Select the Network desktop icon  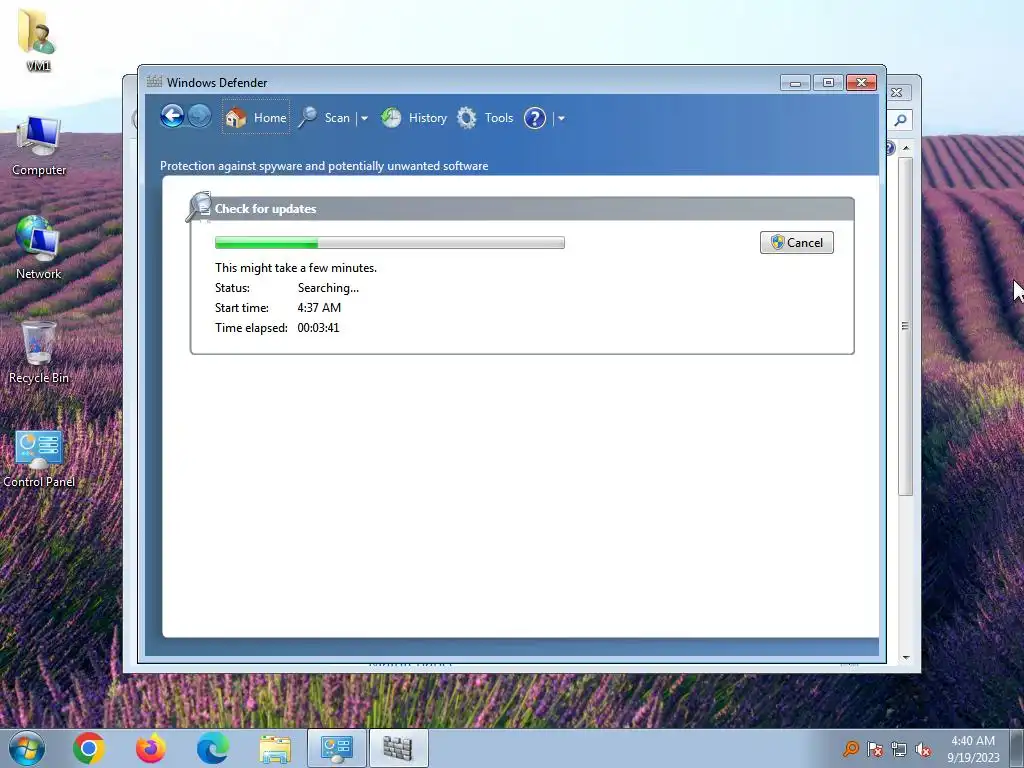(39, 248)
